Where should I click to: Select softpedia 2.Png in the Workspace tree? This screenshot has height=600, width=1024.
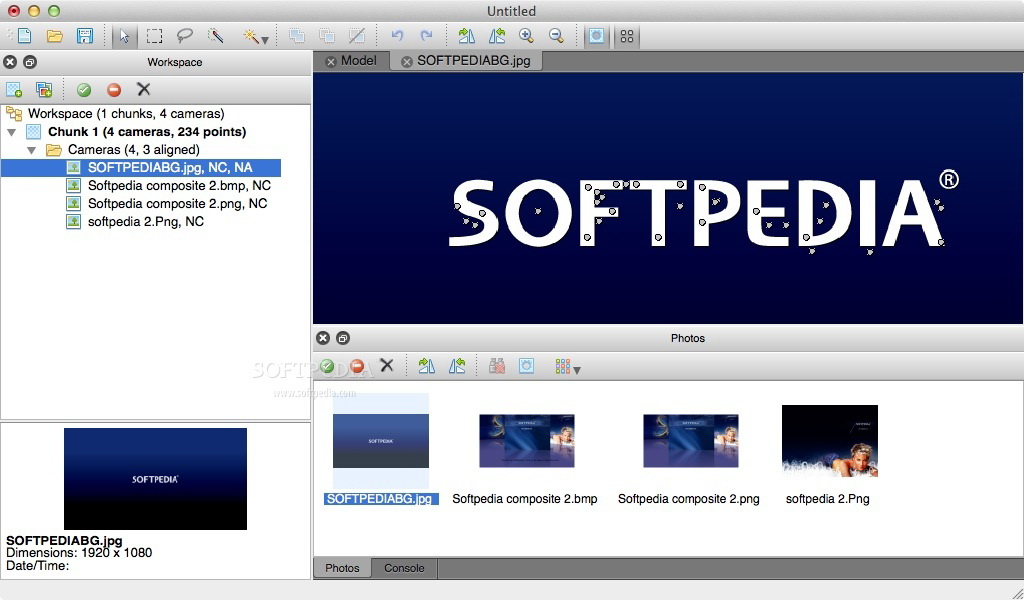[145, 222]
